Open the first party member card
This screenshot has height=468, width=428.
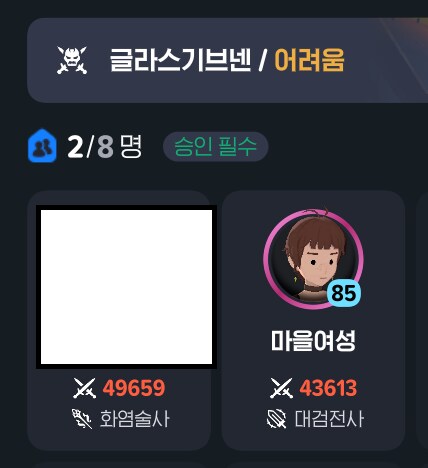[x=119, y=321]
